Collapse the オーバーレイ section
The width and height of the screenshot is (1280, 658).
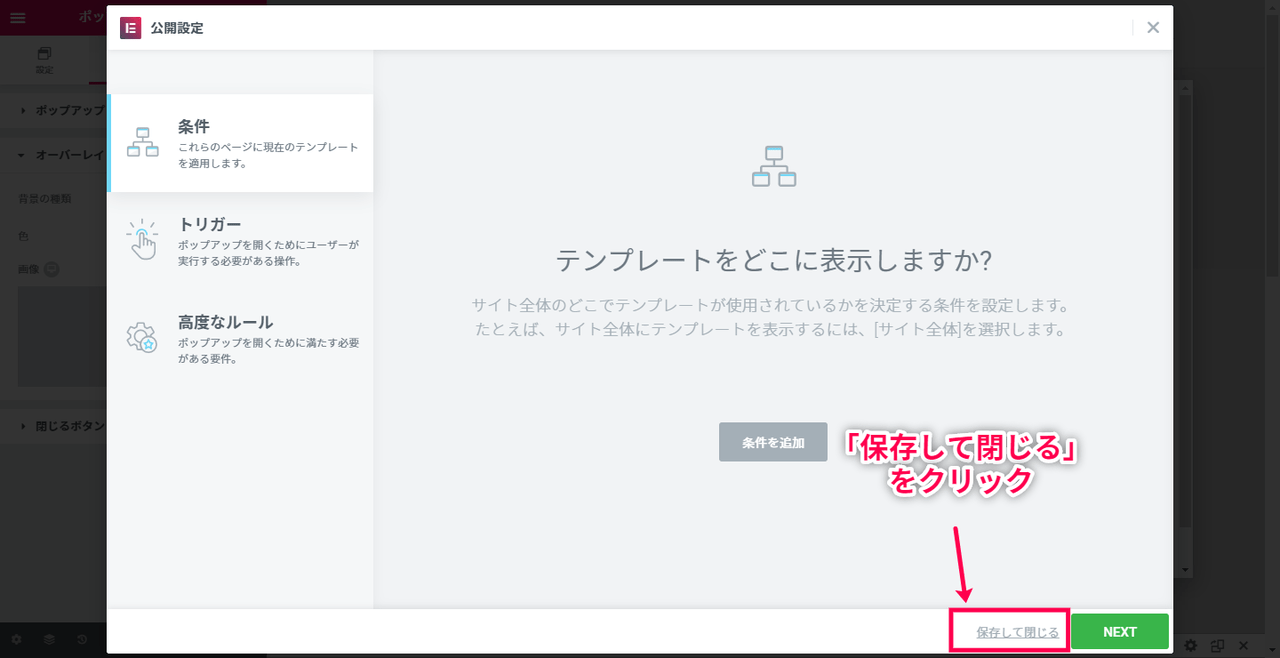60,155
